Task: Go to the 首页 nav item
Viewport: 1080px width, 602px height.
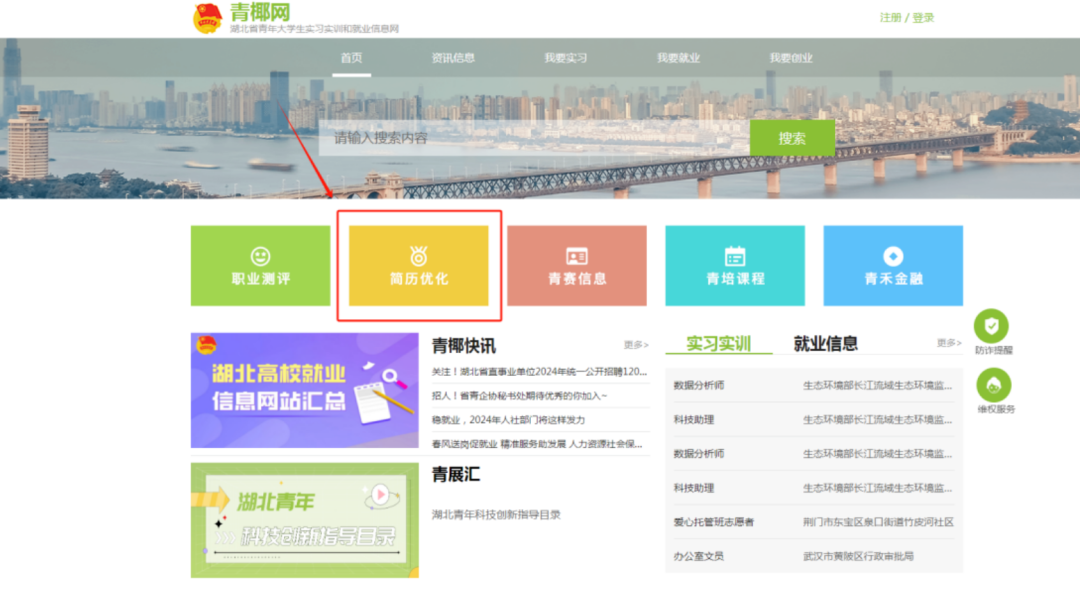Action: [351, 58]
